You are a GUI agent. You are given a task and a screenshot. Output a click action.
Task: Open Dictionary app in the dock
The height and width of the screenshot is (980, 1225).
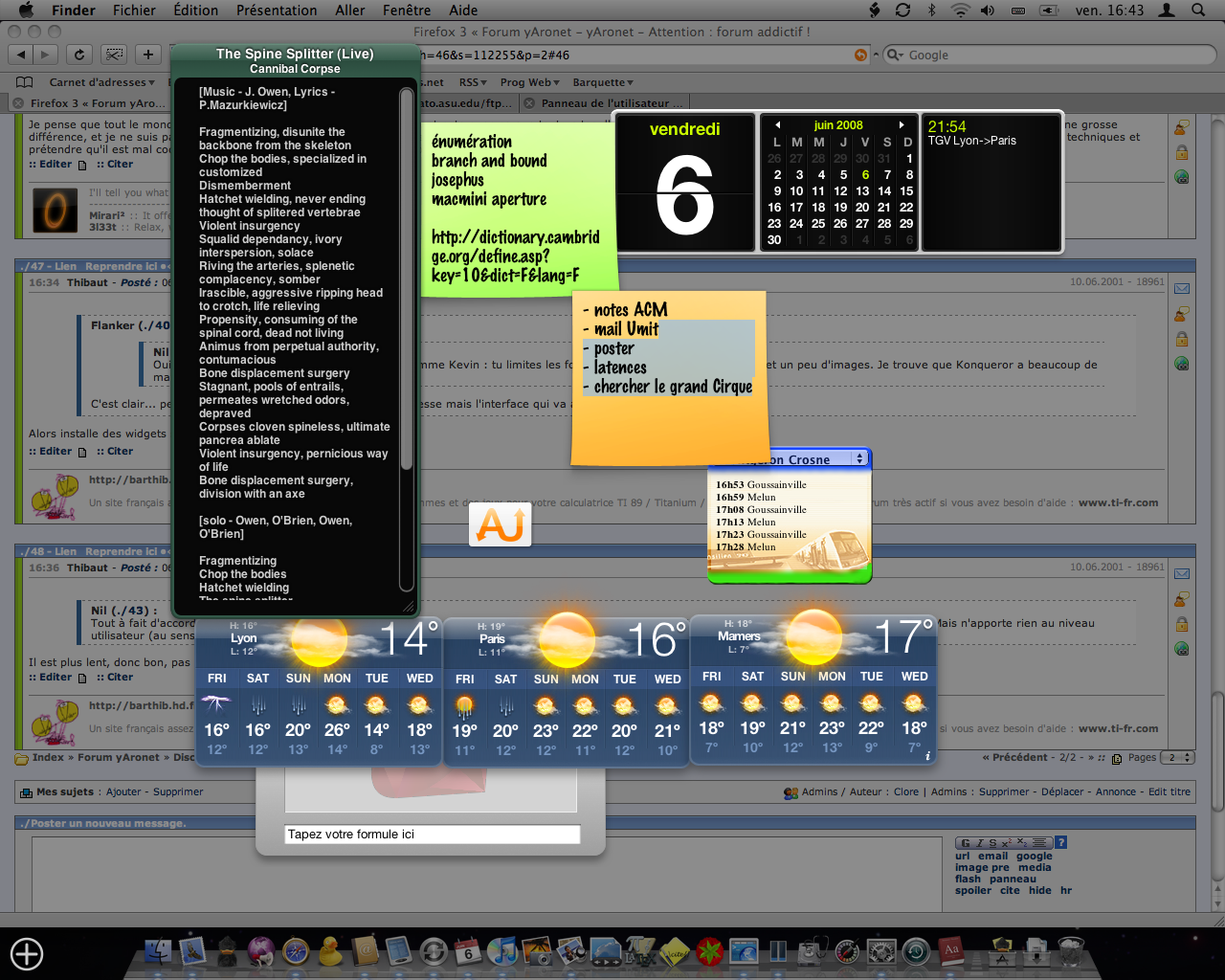[950, 951]
